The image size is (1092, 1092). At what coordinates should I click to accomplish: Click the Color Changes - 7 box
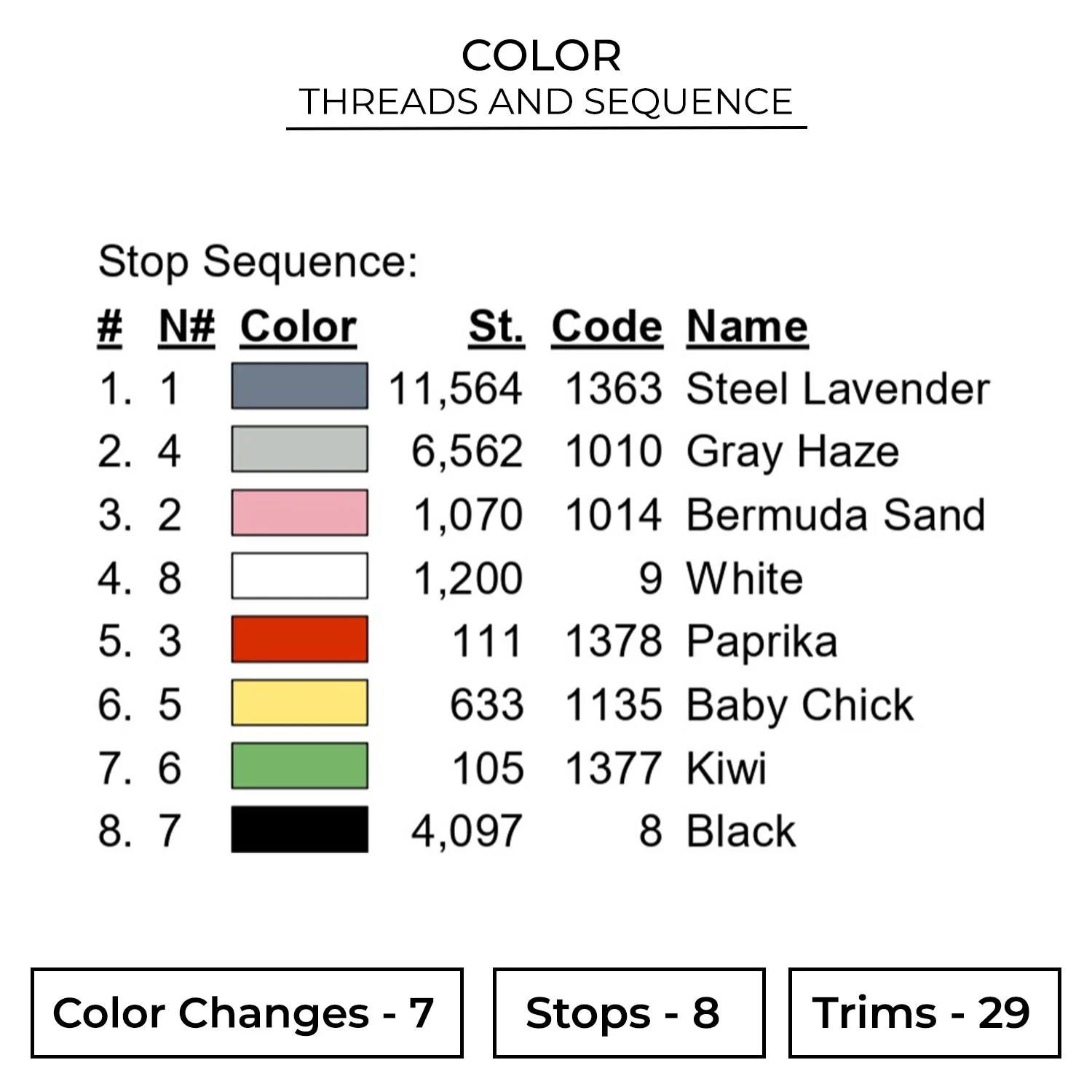(247, 1013)
